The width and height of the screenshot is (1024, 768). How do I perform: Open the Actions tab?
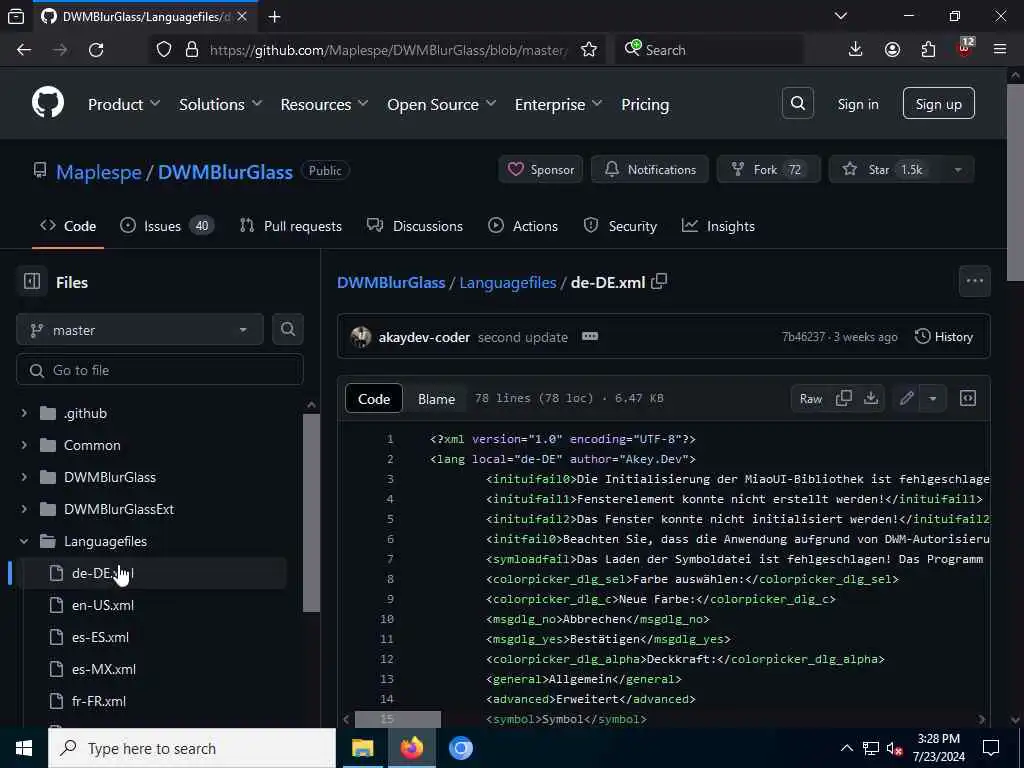coord(523,226)
